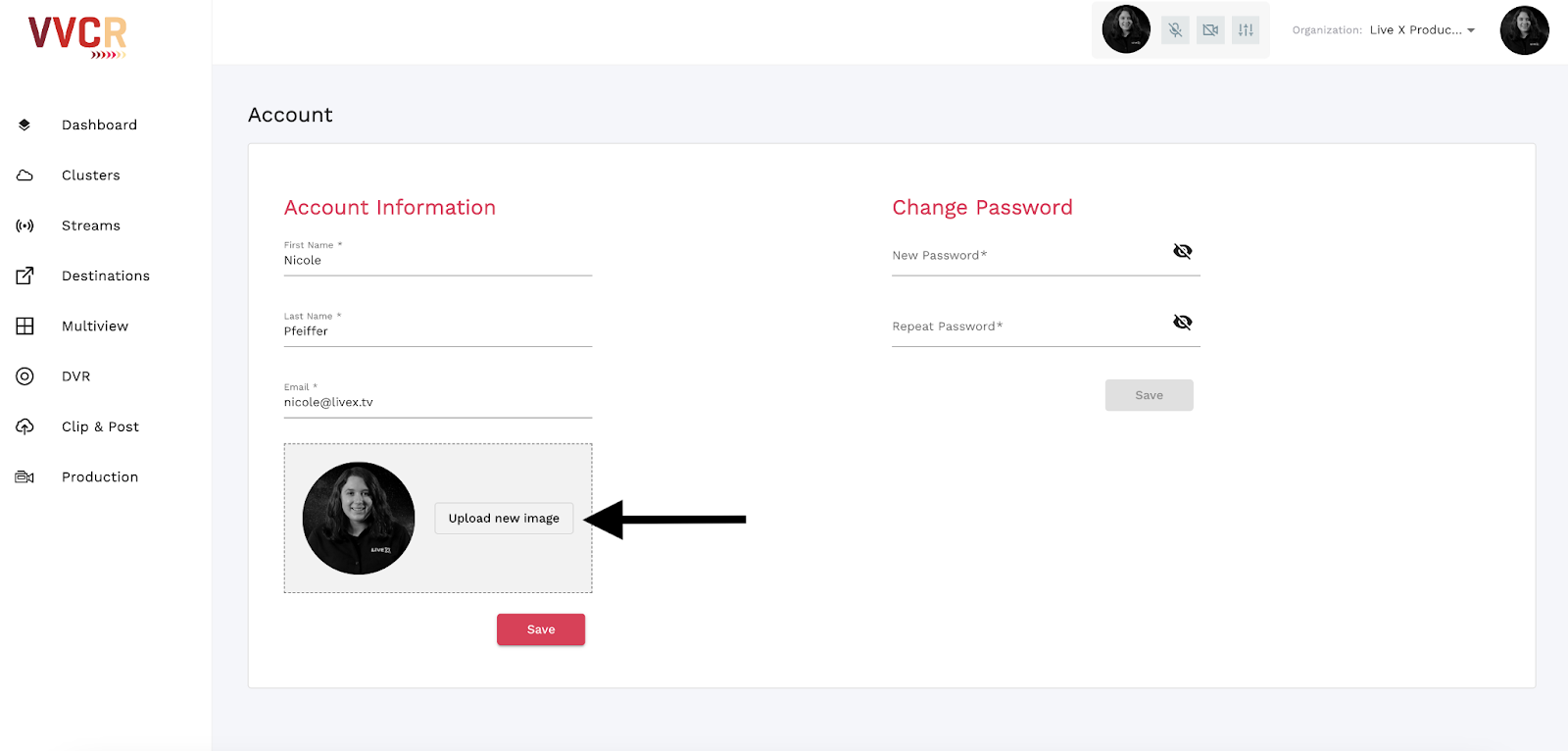Open the Dashboard layers icon
1568x751 pixels.
click(24, 125)
